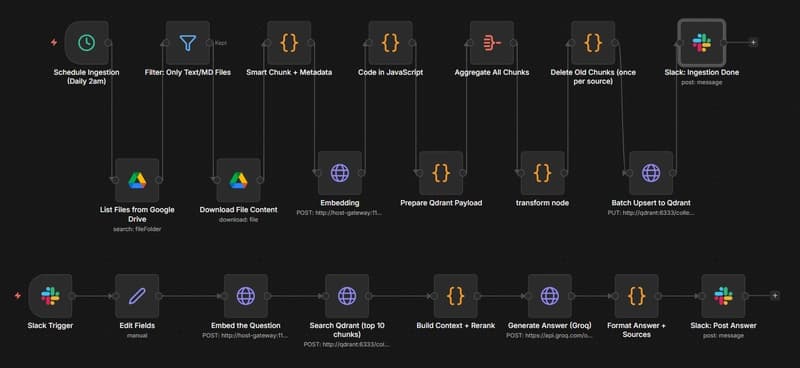This screenshot has height=368, width=800.
Task: Click the "manual" subtitle under Edit Fields
Action: click(137, 335)
